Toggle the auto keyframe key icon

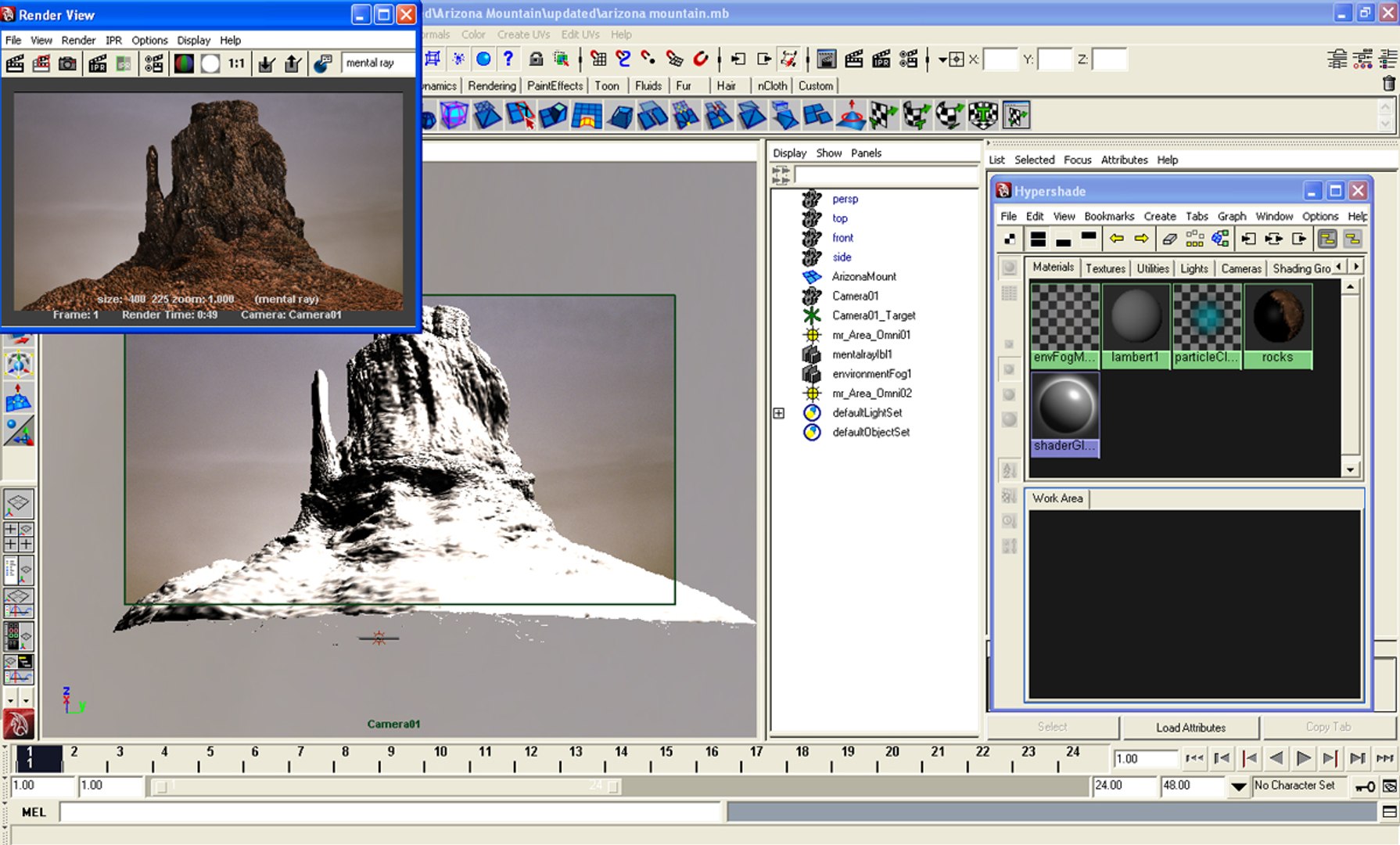1366,786
